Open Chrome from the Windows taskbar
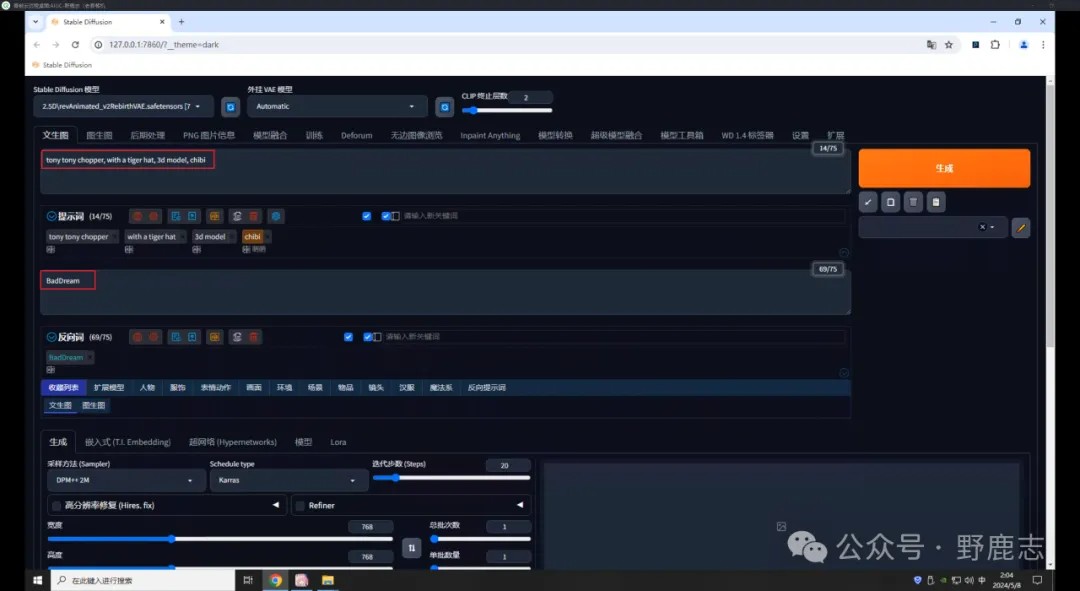Screen dimensions: 1080x591 tap(275, 580)
